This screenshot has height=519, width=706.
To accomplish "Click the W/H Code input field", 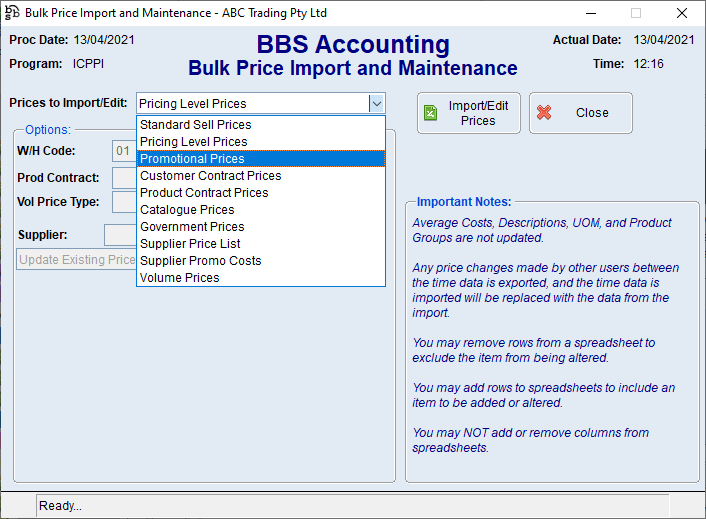I will (123, 151).
